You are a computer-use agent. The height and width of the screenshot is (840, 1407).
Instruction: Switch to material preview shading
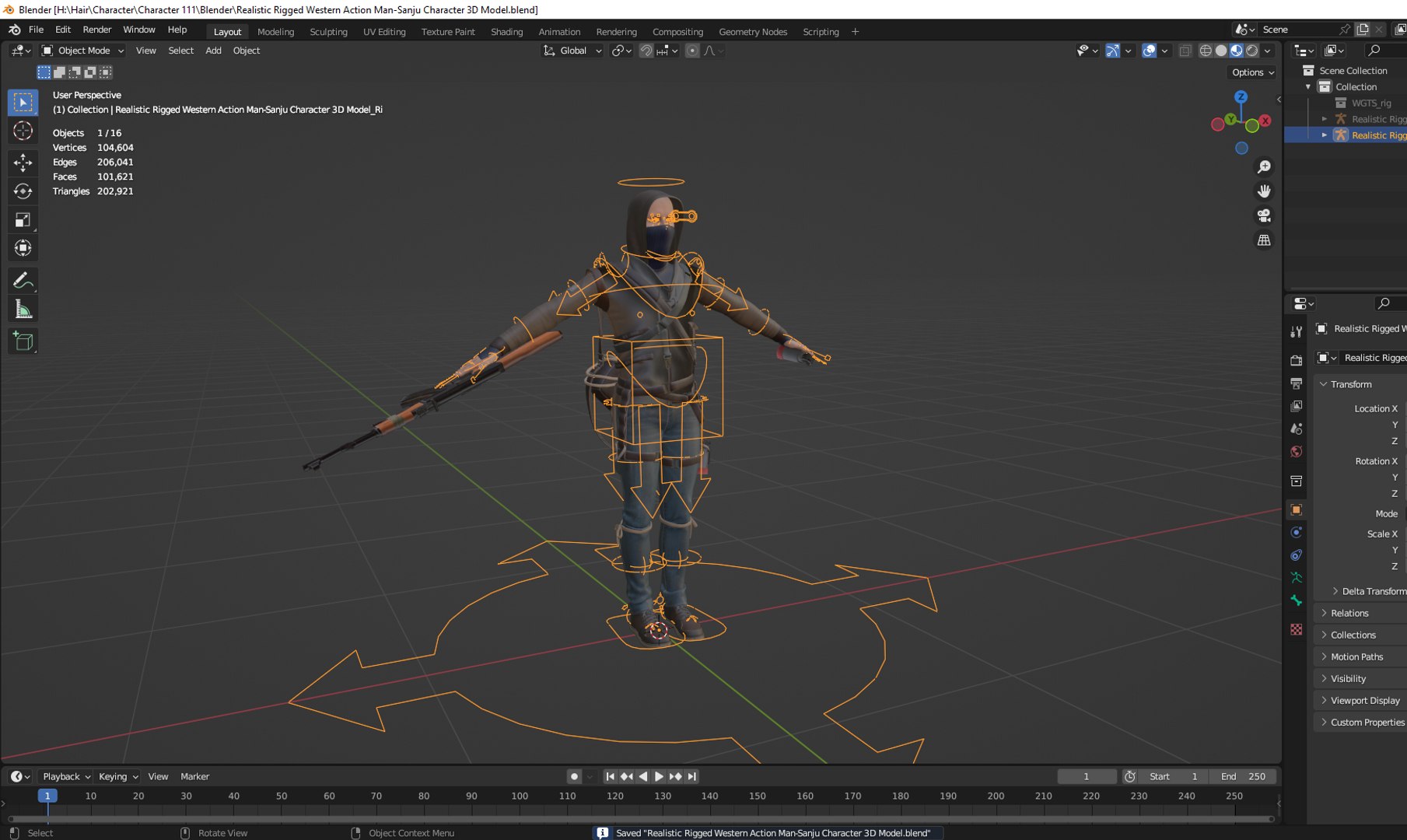(x=1237, y=51)
